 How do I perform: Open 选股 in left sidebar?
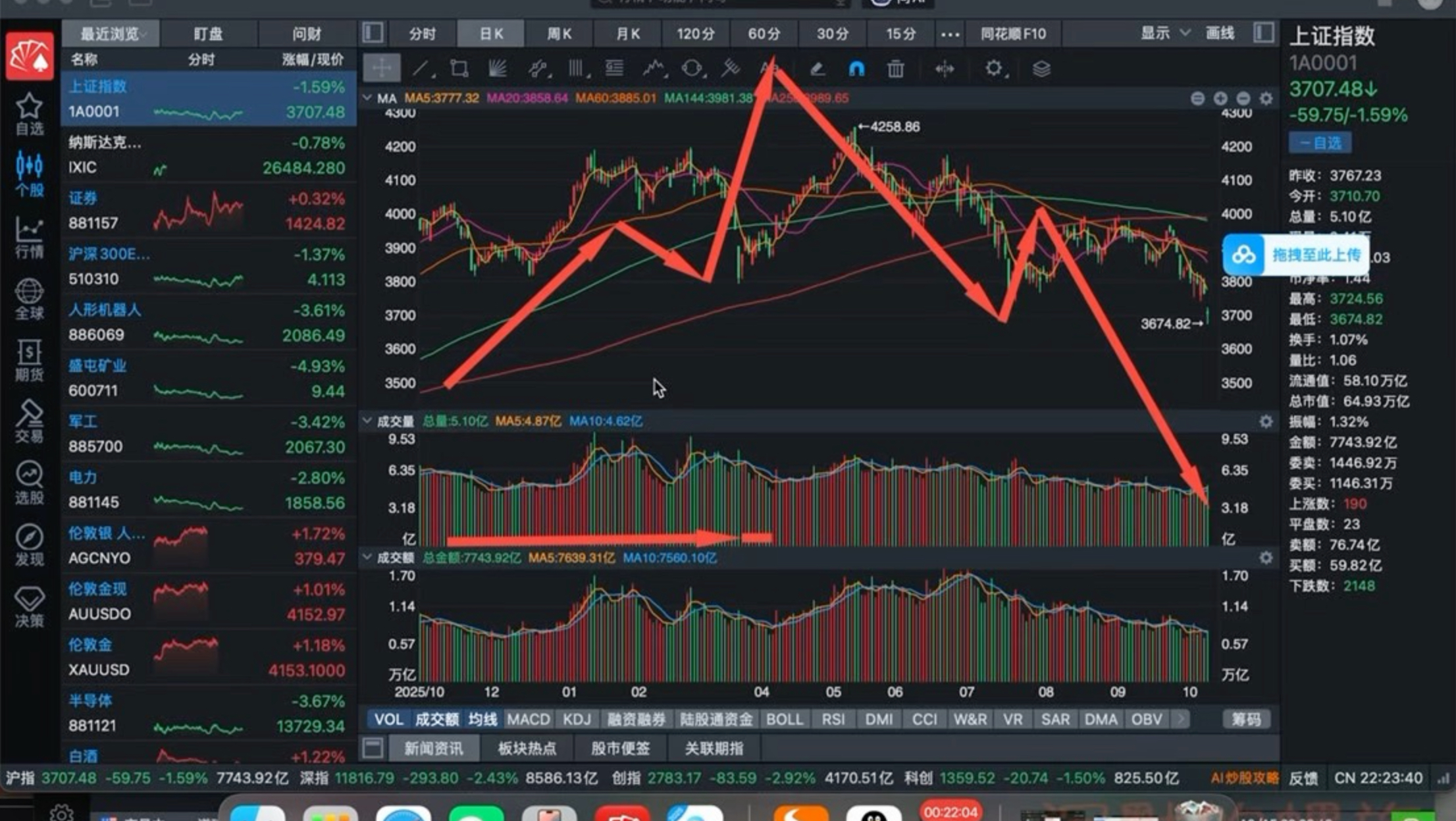(x=30, y=483)
